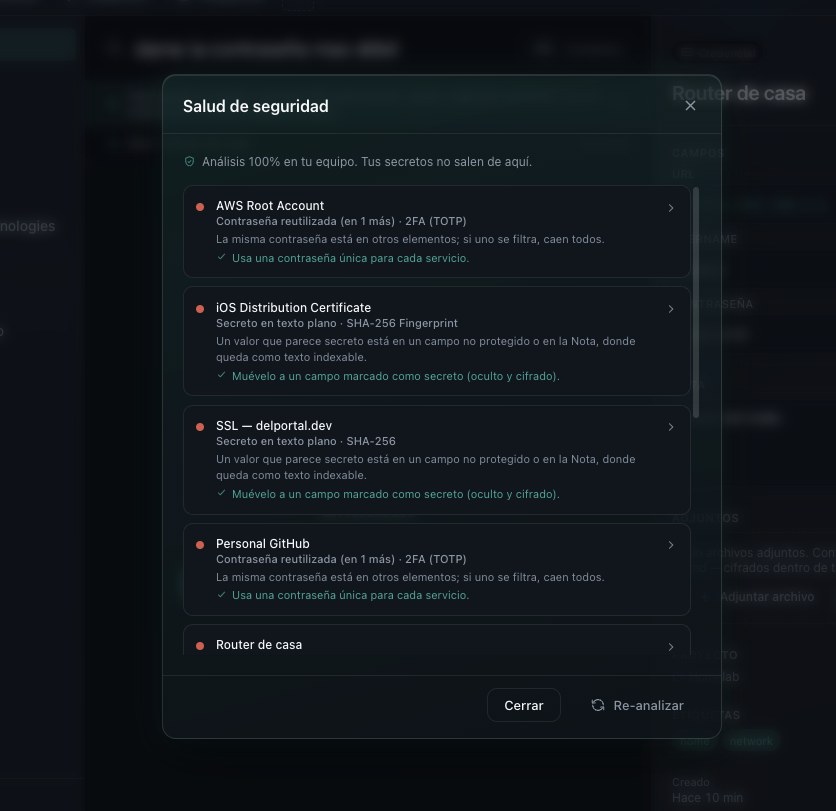Close the Salud de seguridad dialog via X
Image resolution: width=836 pixels, height=811 pixels.
tap(690, 106)
